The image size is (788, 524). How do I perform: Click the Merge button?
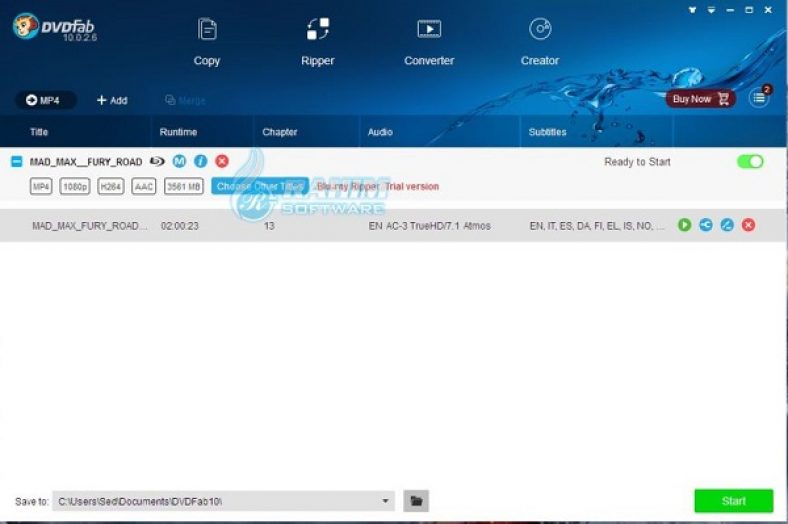click(185, 100)
